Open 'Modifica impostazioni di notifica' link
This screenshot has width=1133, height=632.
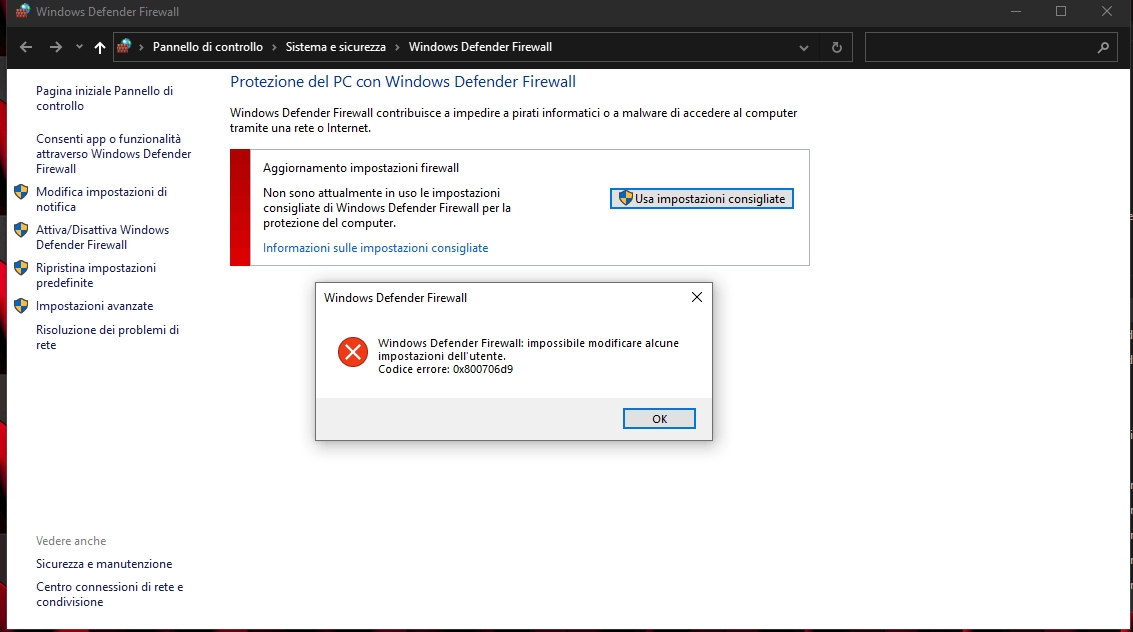coord(101,199)
